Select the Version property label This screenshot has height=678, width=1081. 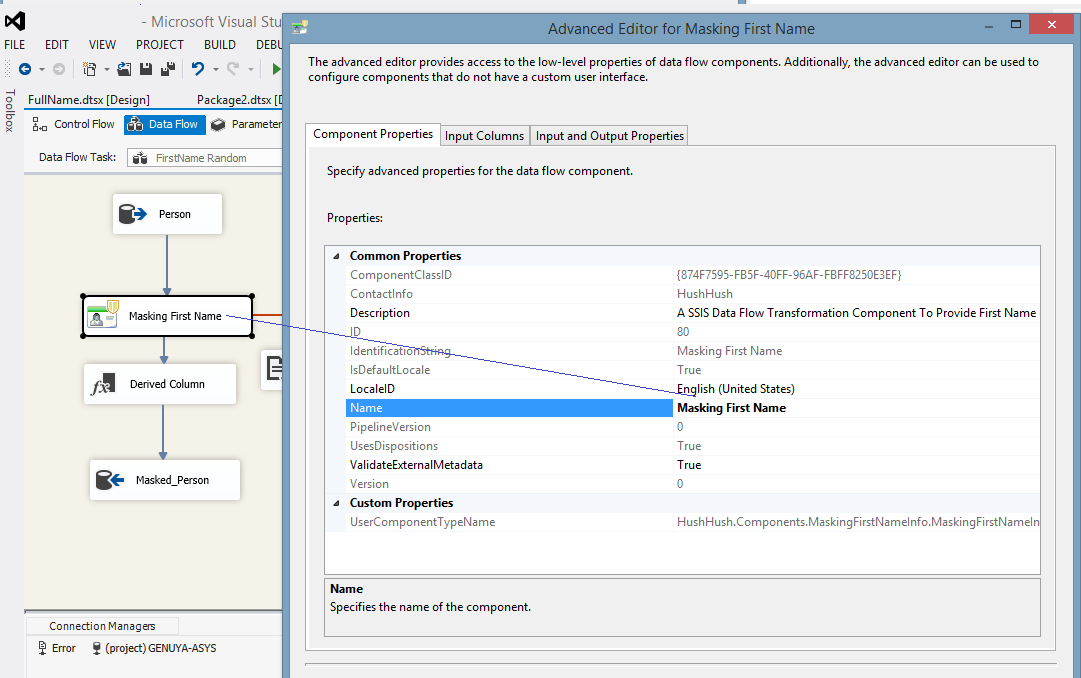[369, 483]
